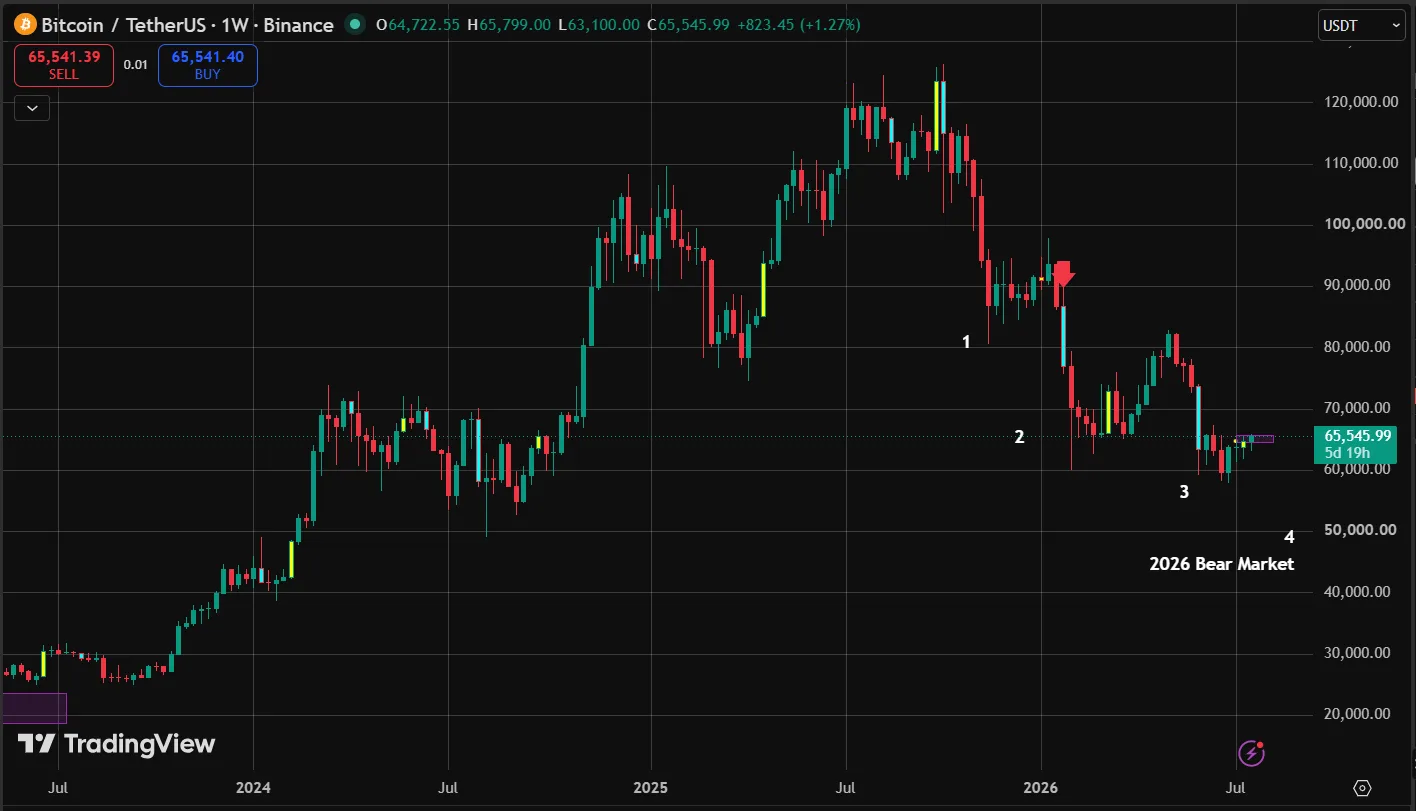
Task: Click the 70,000.00 price scale label
Action: (1355, 408)
